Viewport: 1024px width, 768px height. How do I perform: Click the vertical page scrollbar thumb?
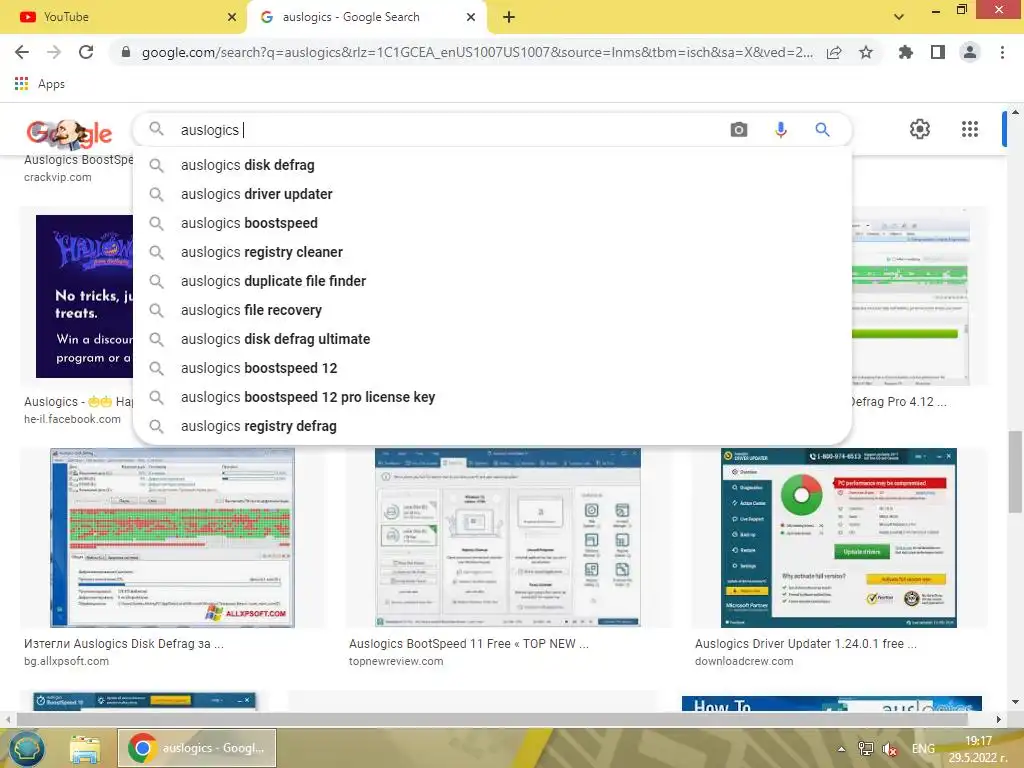(x=1015, y=472)
